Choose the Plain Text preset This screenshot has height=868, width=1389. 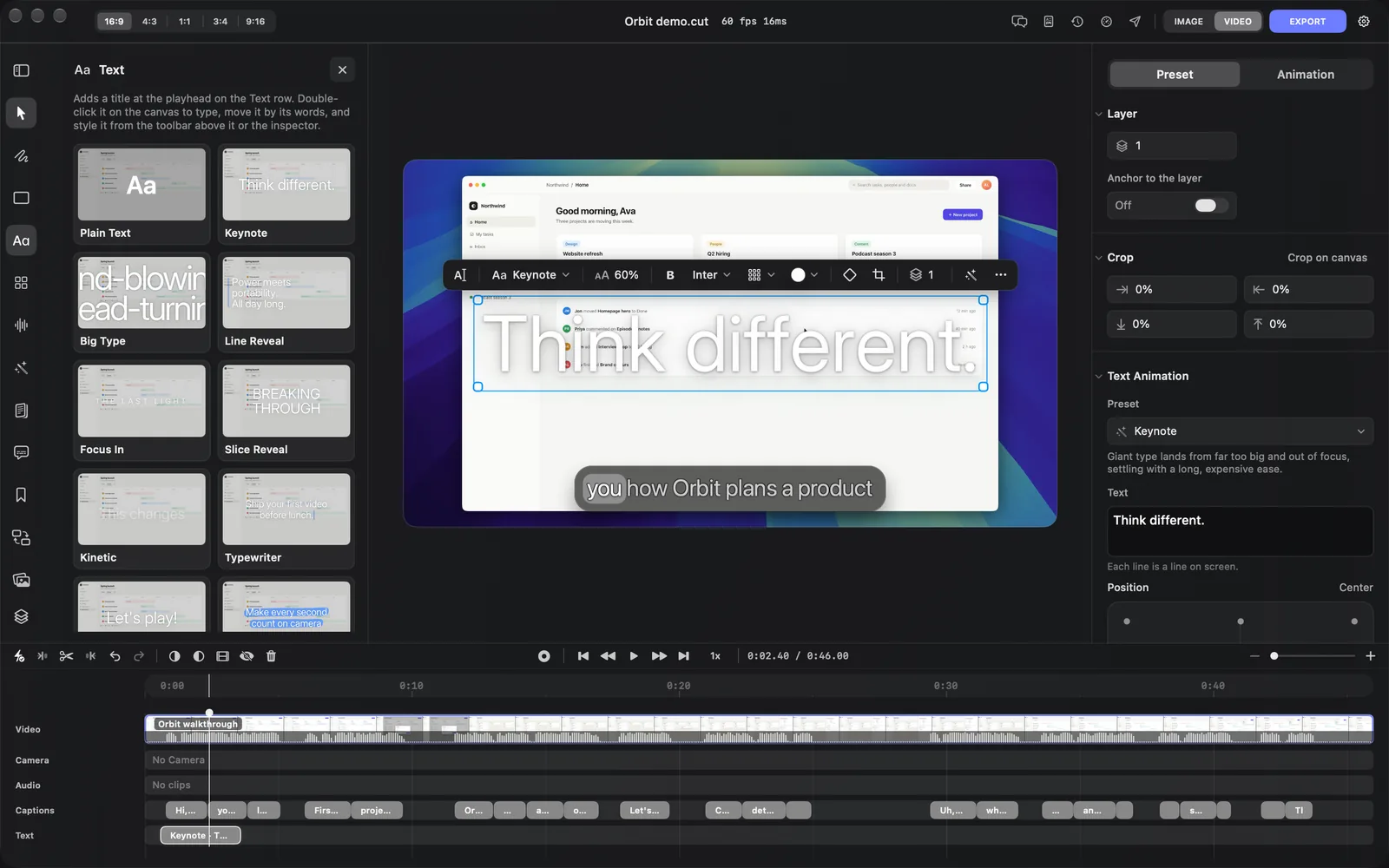coord(142,194)
